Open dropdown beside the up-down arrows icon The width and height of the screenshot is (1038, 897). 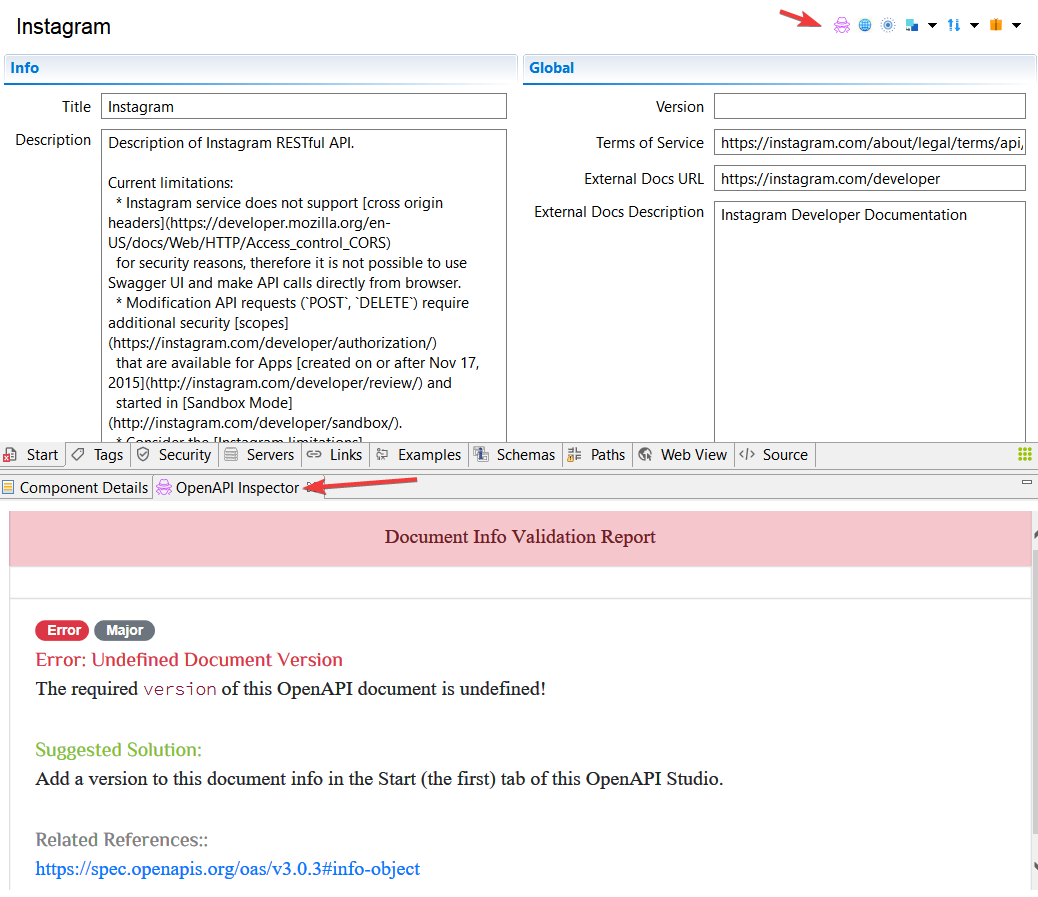974,26
